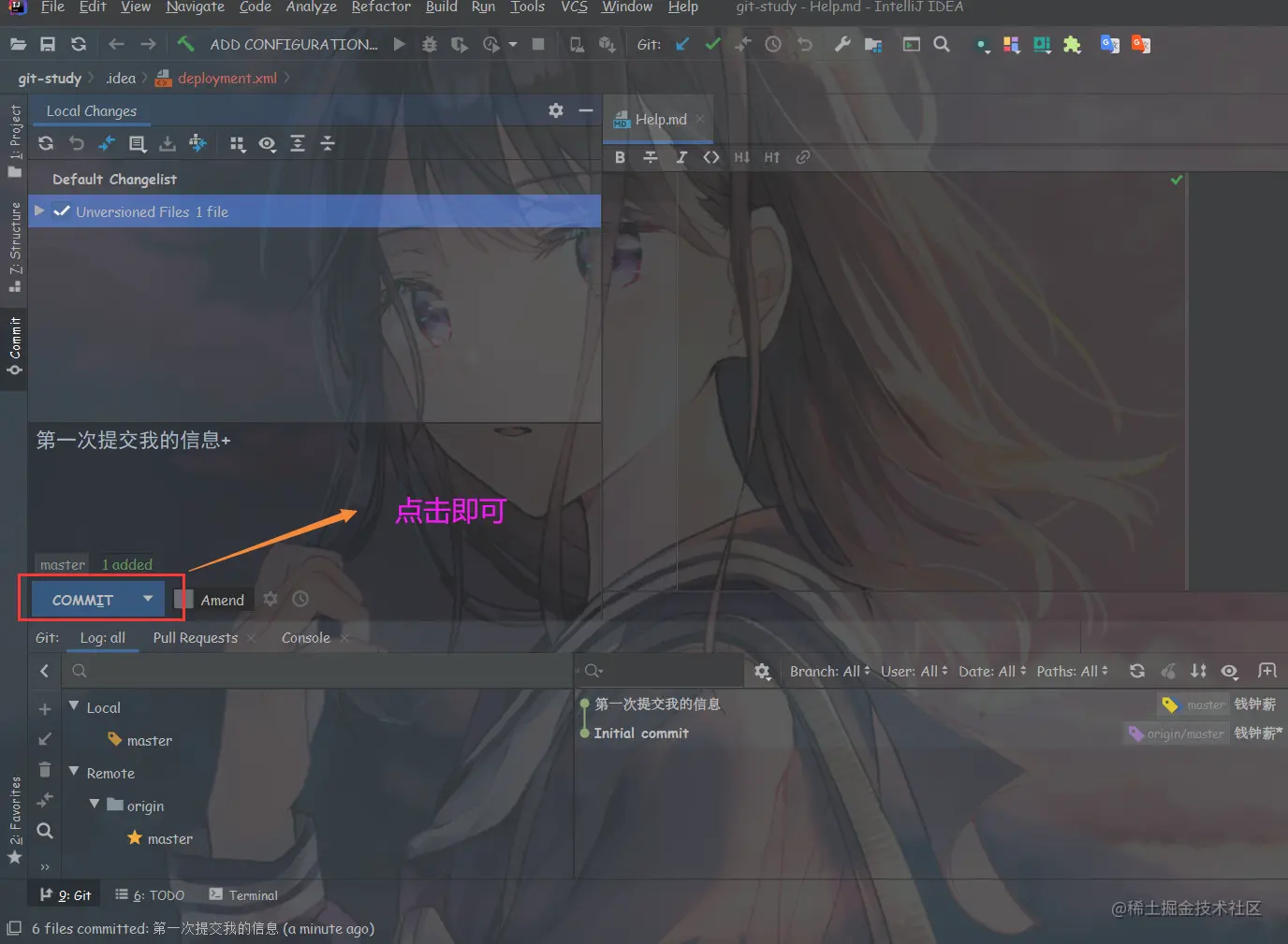Click the COMMIT button
The height and width of the screenshot is (944, 1288).
pos(82,600)
